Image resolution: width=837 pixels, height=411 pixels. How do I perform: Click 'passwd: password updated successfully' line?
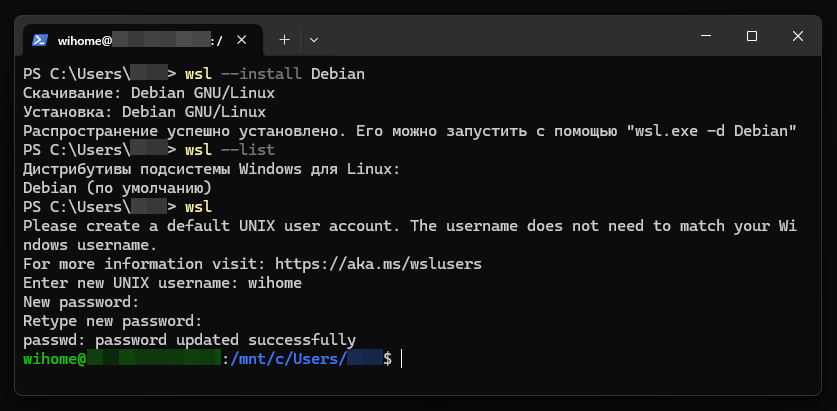click(189, 340)
